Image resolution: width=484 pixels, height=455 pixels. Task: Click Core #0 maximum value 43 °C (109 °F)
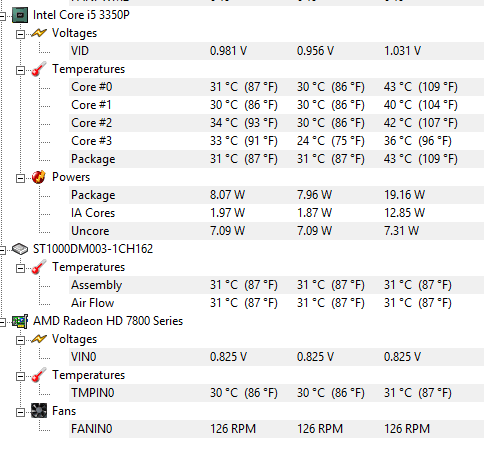click(421, 87)
